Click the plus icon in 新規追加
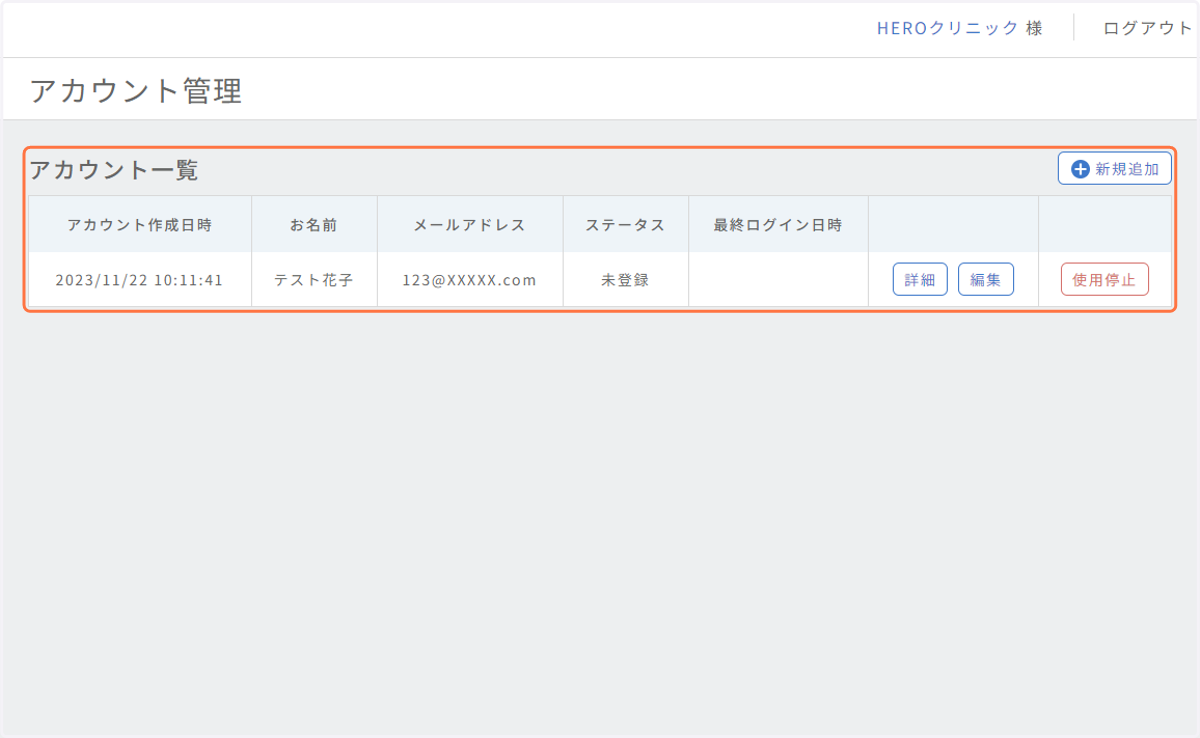The width and height of the screenshot is (1200, 738). tap(1080, 169)
